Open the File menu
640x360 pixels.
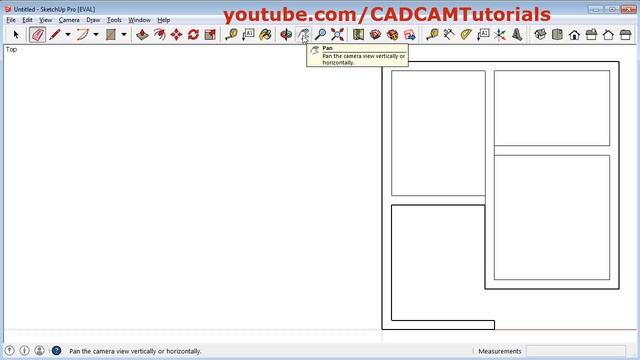pyautogui.click(x=11, y=20)
